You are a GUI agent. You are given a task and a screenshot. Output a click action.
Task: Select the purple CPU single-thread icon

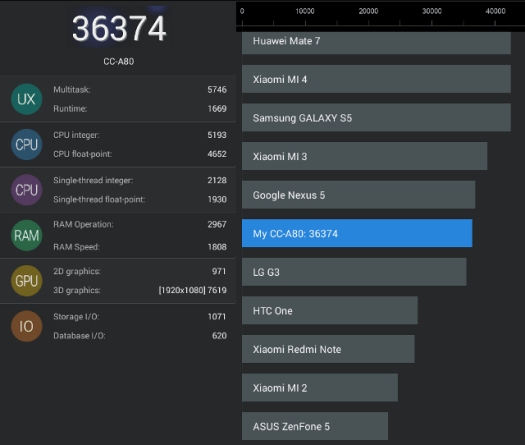[26, 190]
